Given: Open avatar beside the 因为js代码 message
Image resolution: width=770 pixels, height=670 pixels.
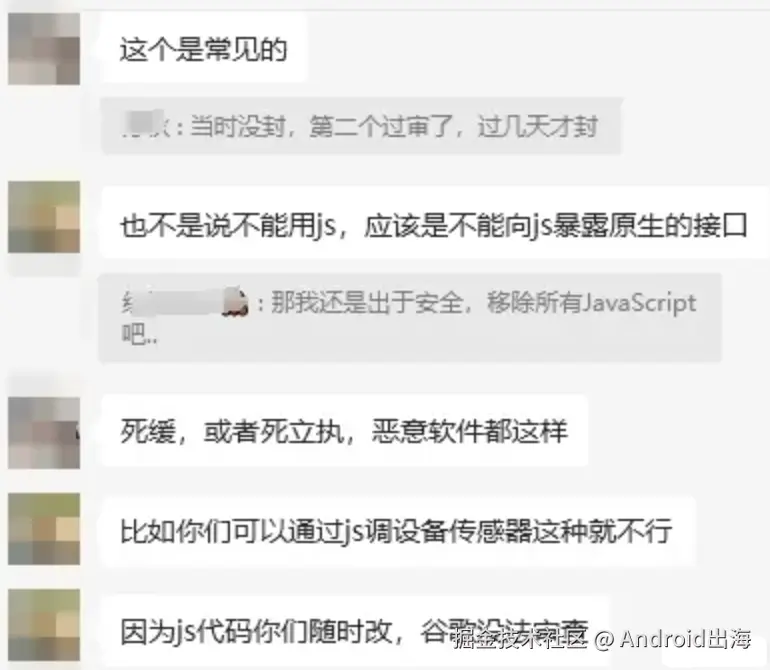Looking at the screenshot, I should click(x=44, y=625).
